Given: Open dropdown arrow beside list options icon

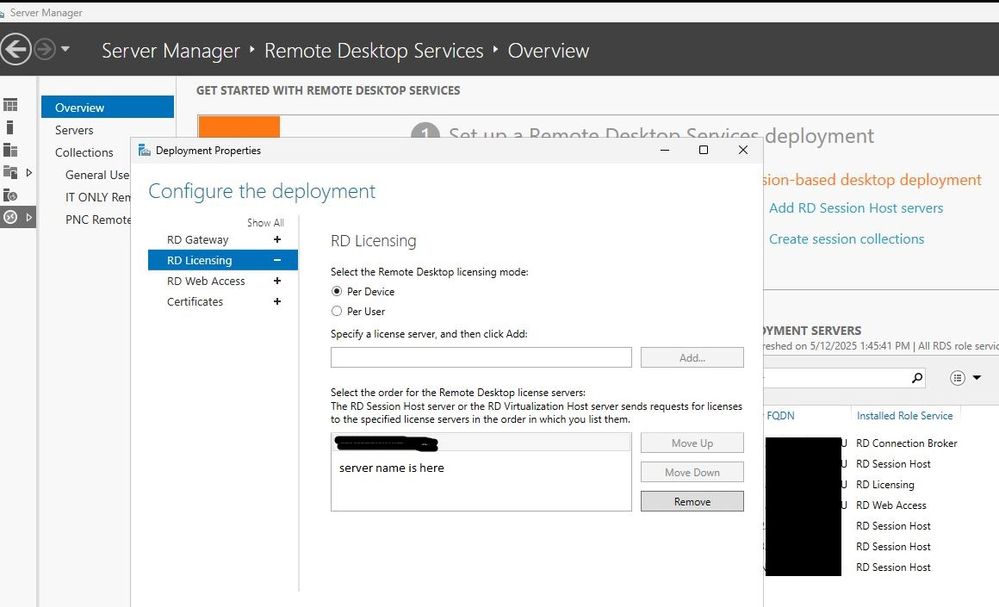Looking at the screenshot, I should point(977,378).
